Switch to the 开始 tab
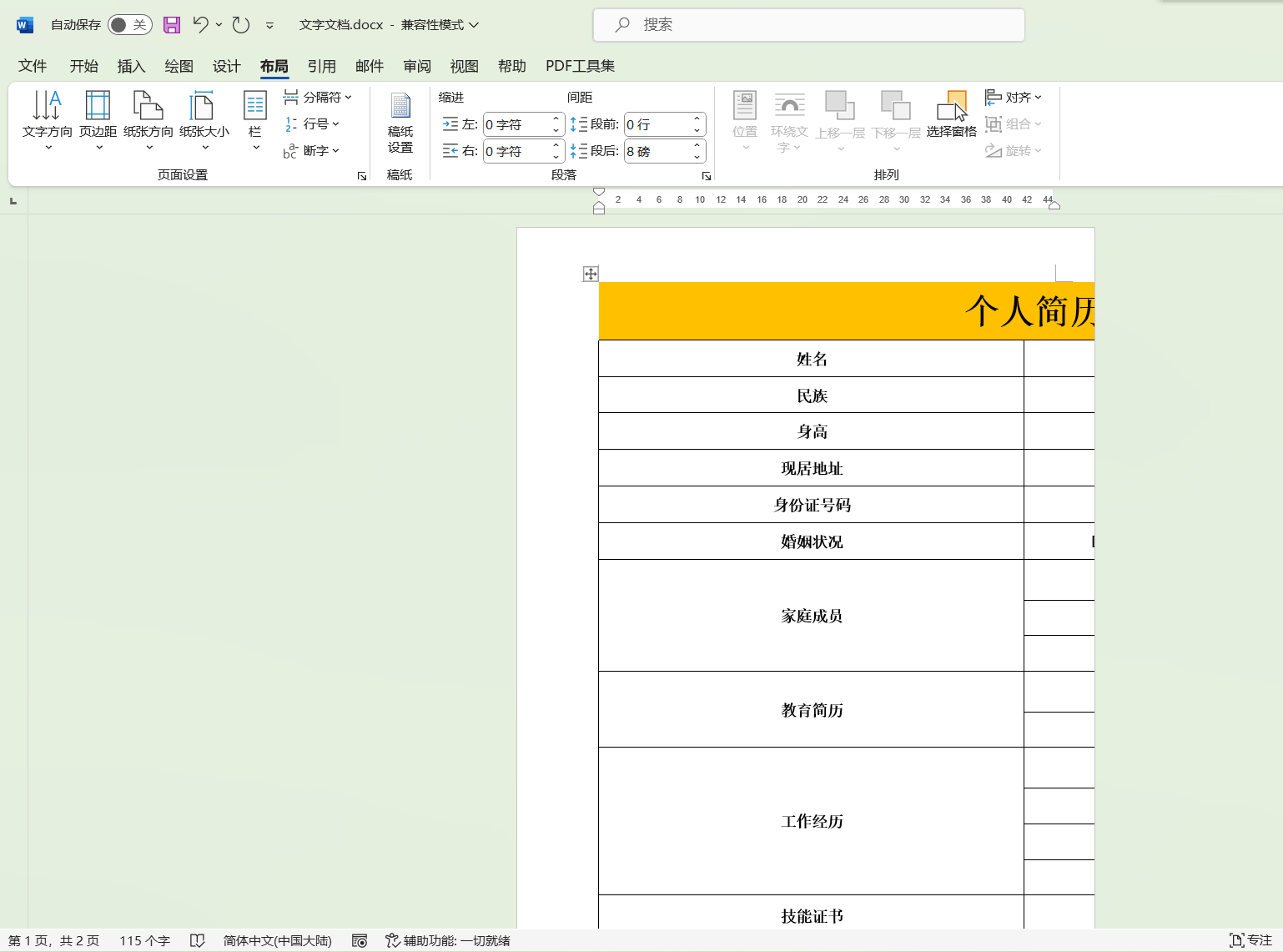The width and height of the screenshot is (1283, 952). click(83, 66)
